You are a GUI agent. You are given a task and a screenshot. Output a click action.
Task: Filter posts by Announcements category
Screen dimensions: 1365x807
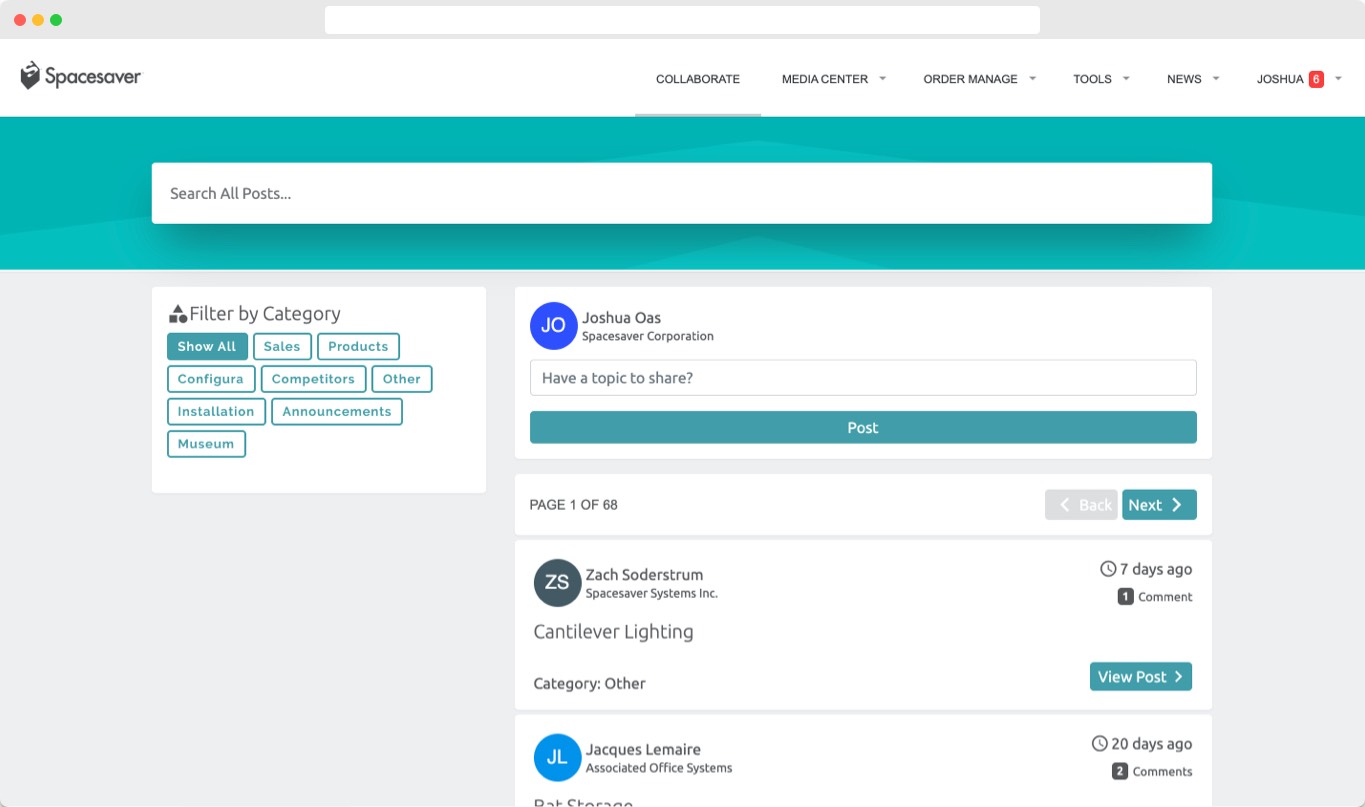(x=337, y=411)
